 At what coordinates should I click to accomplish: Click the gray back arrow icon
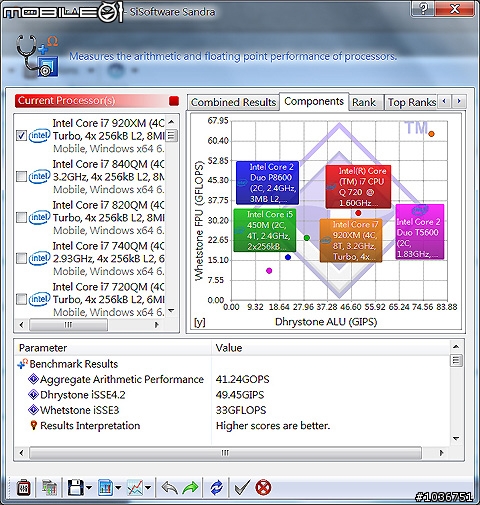[169, 488]
